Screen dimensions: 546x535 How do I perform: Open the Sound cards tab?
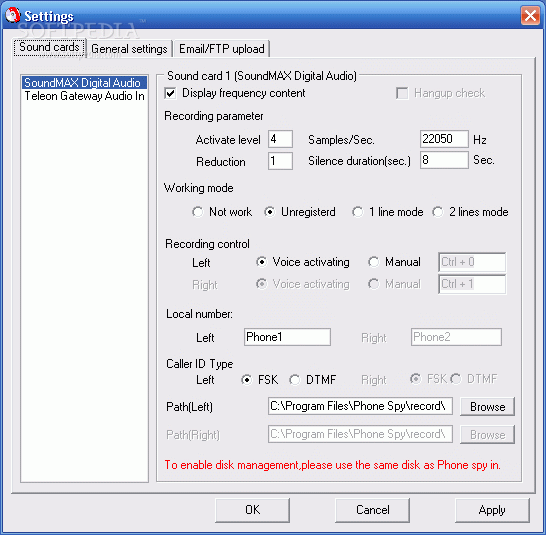(x=49, y=47)
